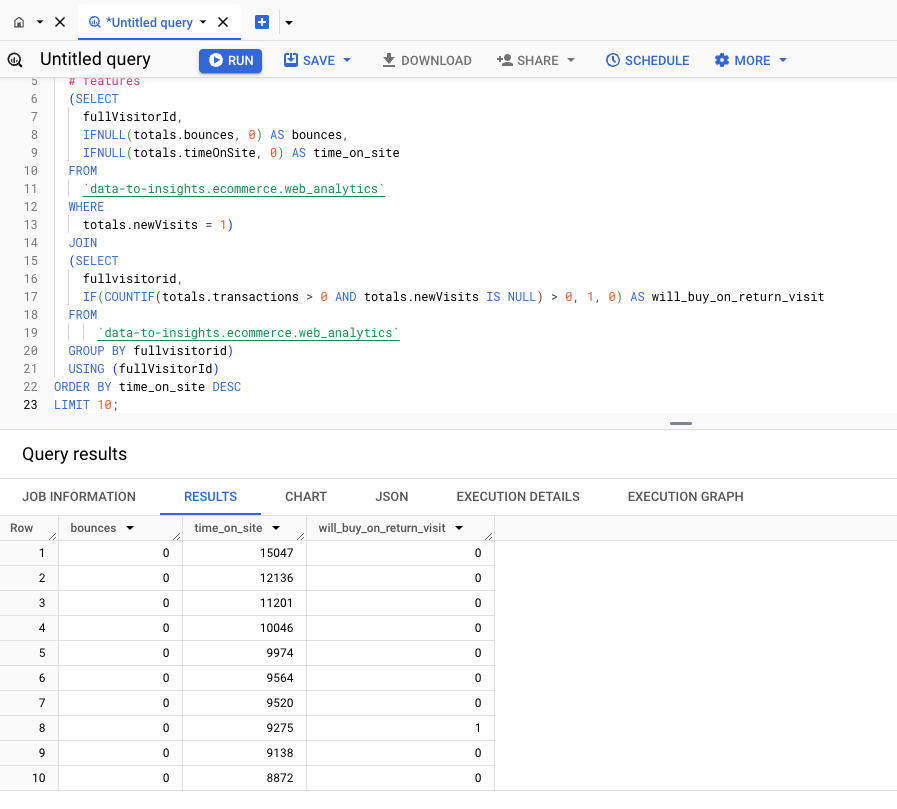Switch to JOB INFORMATION tab

[x=79, y=496]
